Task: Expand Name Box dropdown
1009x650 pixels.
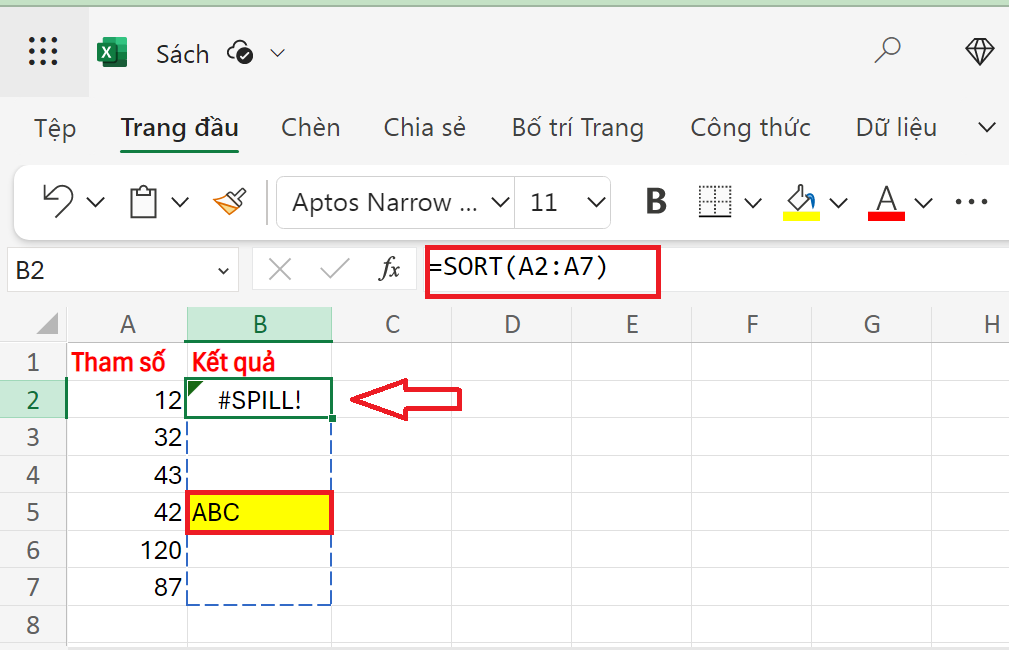Action: tap(223, 271)
